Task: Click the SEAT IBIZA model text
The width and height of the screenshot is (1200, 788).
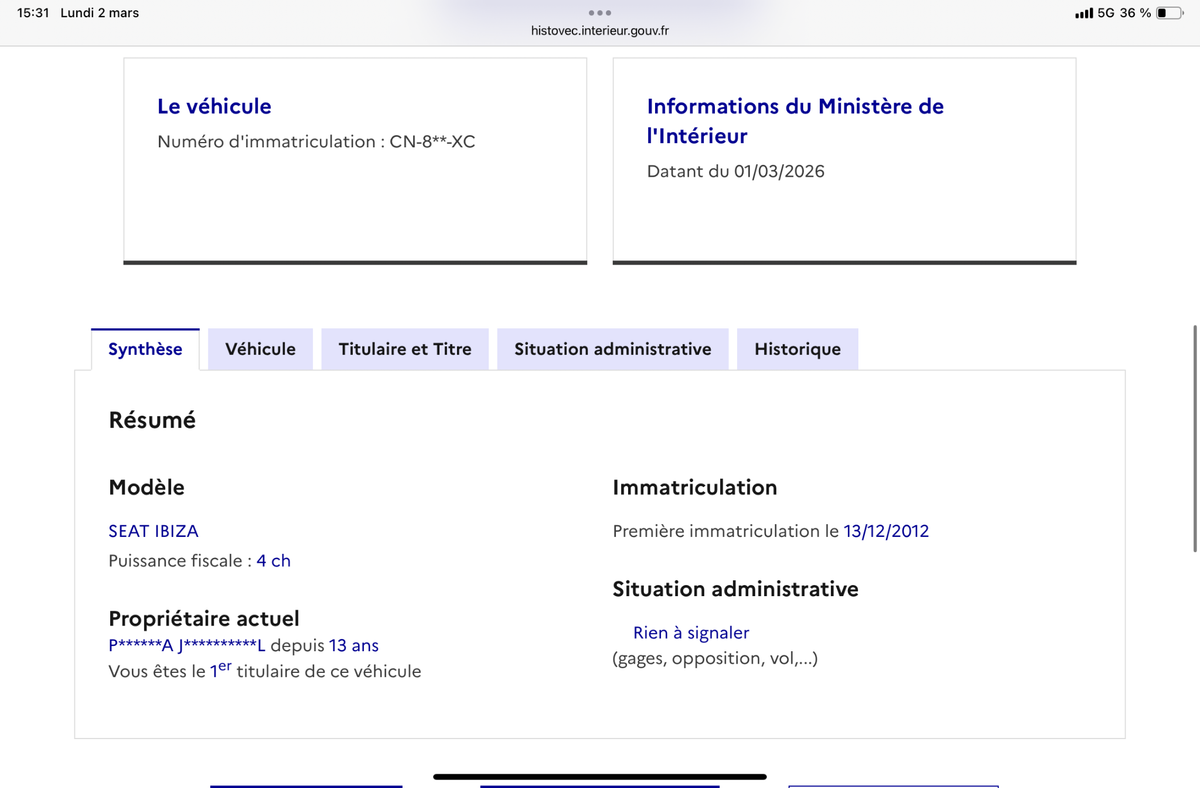Action: pos(153,531)
